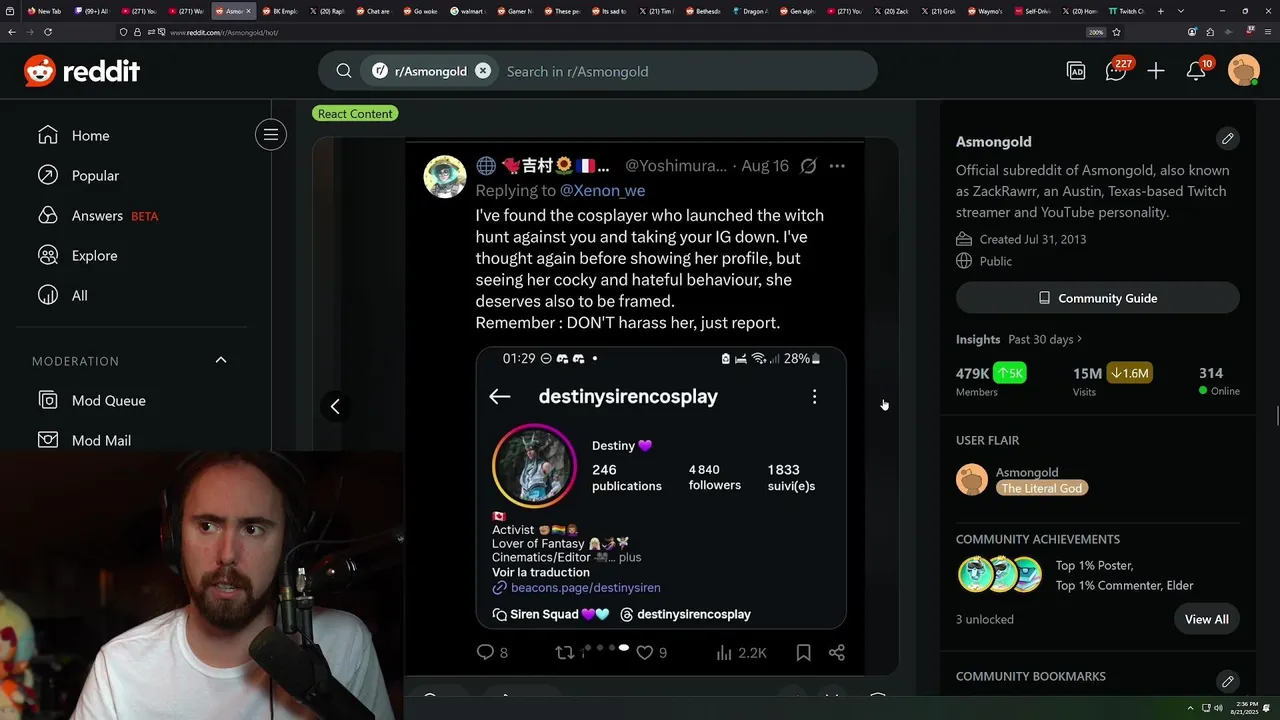
Task: Click the create post plus icon
Action: [1156, 71]
